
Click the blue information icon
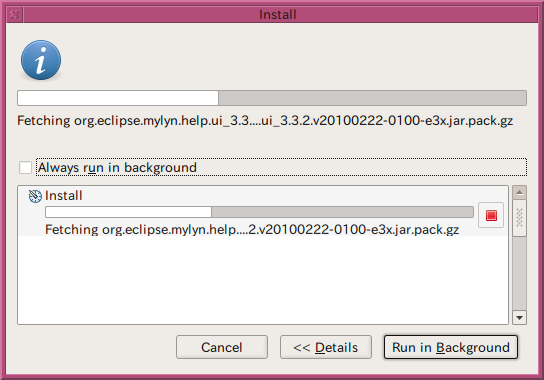41,60
